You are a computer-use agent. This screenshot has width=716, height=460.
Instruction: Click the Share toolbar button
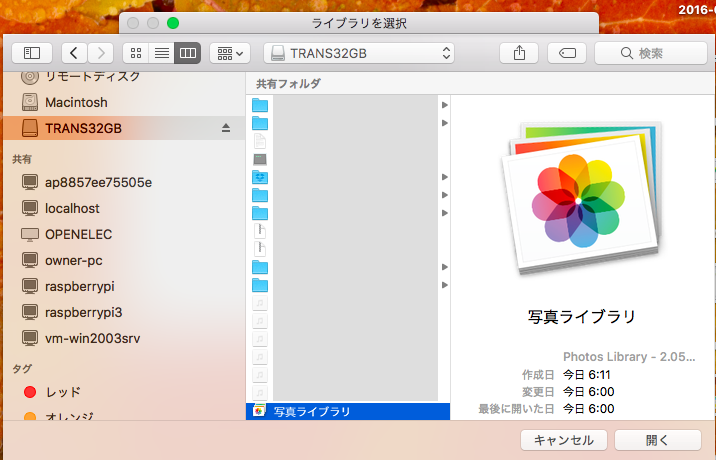pos(519,53)
